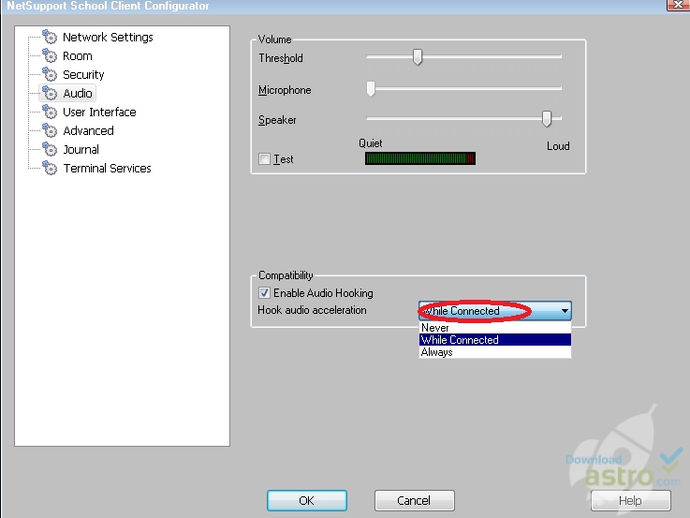The height and width of the screenshot is (518, 690).
Task: Click the OK button
Action: [x=307, y=500]
